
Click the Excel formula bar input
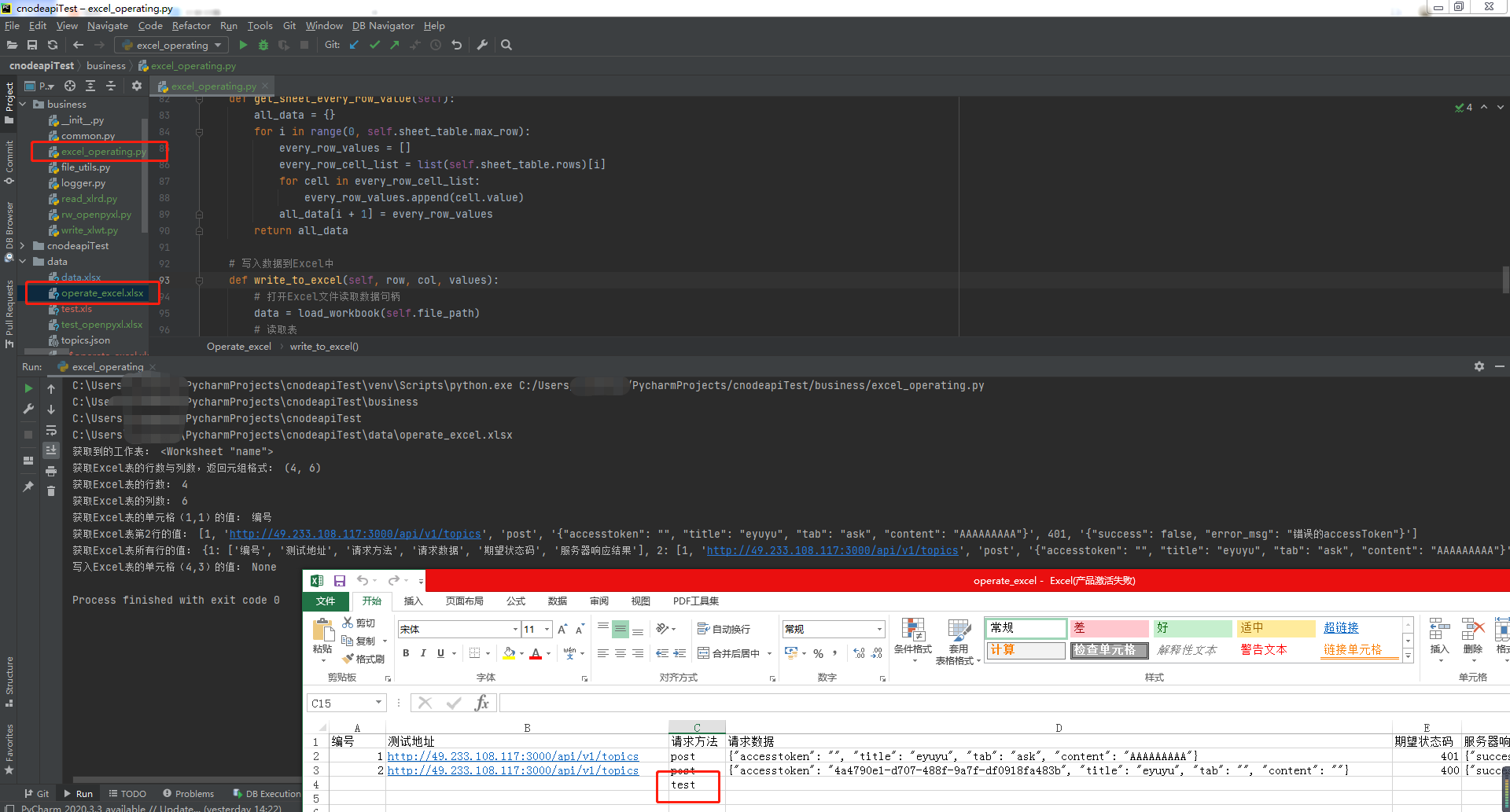click(1004, 703)
